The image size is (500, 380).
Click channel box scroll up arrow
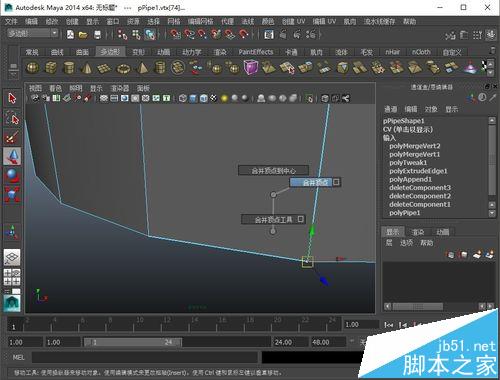tap(492, 120)
